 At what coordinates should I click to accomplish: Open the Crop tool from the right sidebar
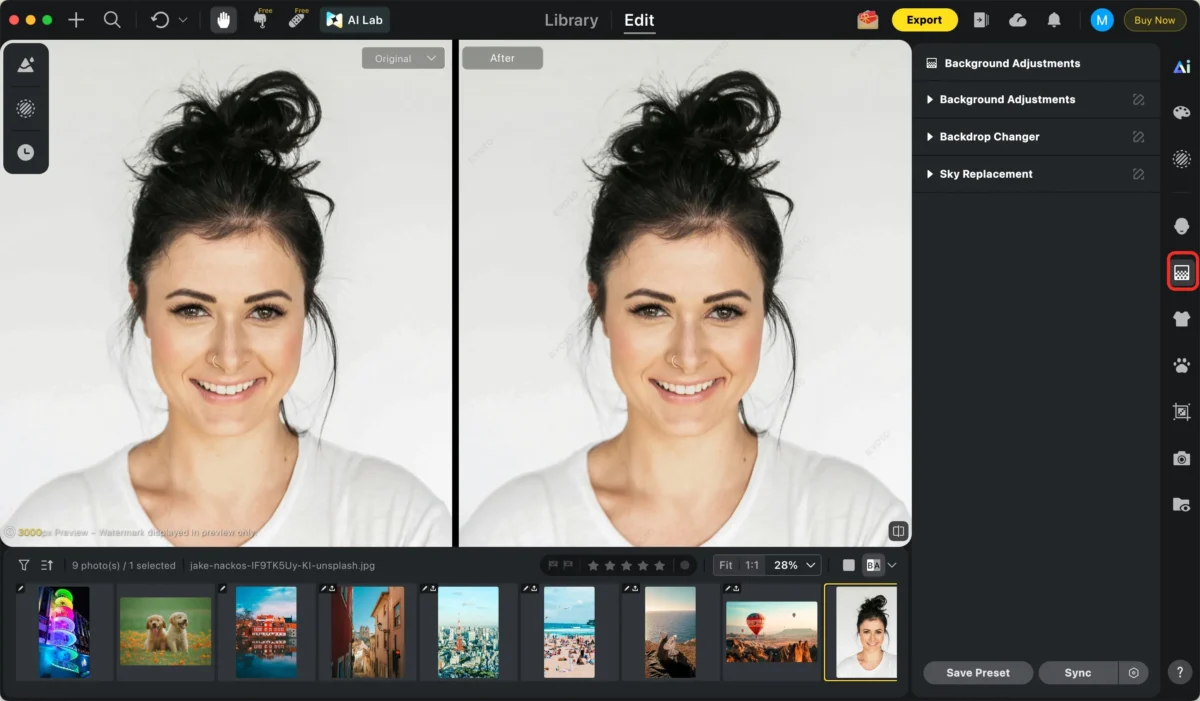click(1181, 411)
